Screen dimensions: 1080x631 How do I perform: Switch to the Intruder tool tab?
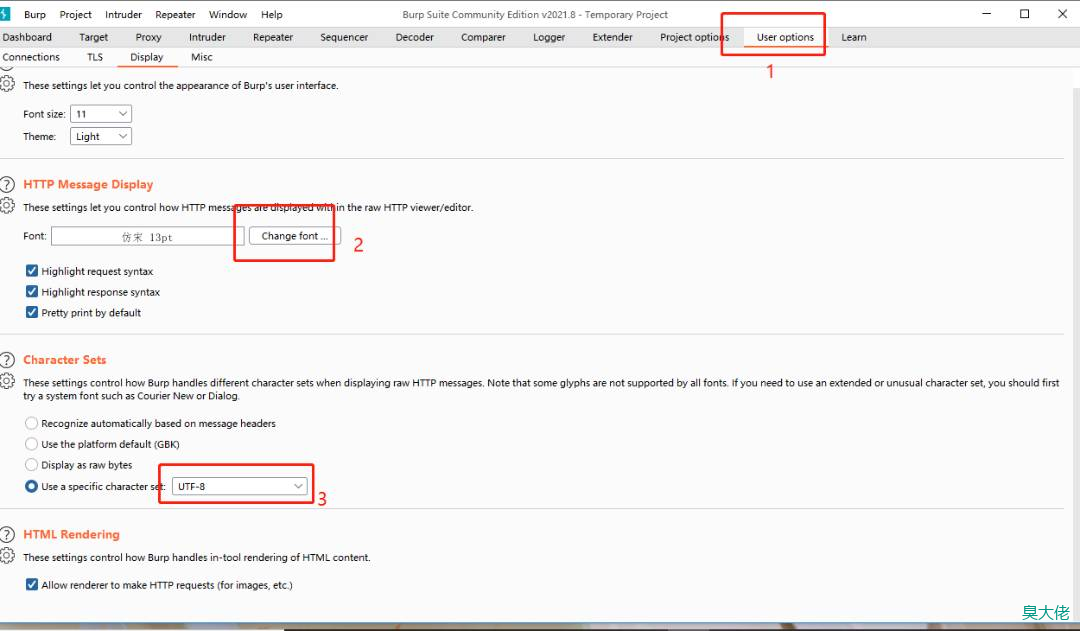(x=207, y=37)
